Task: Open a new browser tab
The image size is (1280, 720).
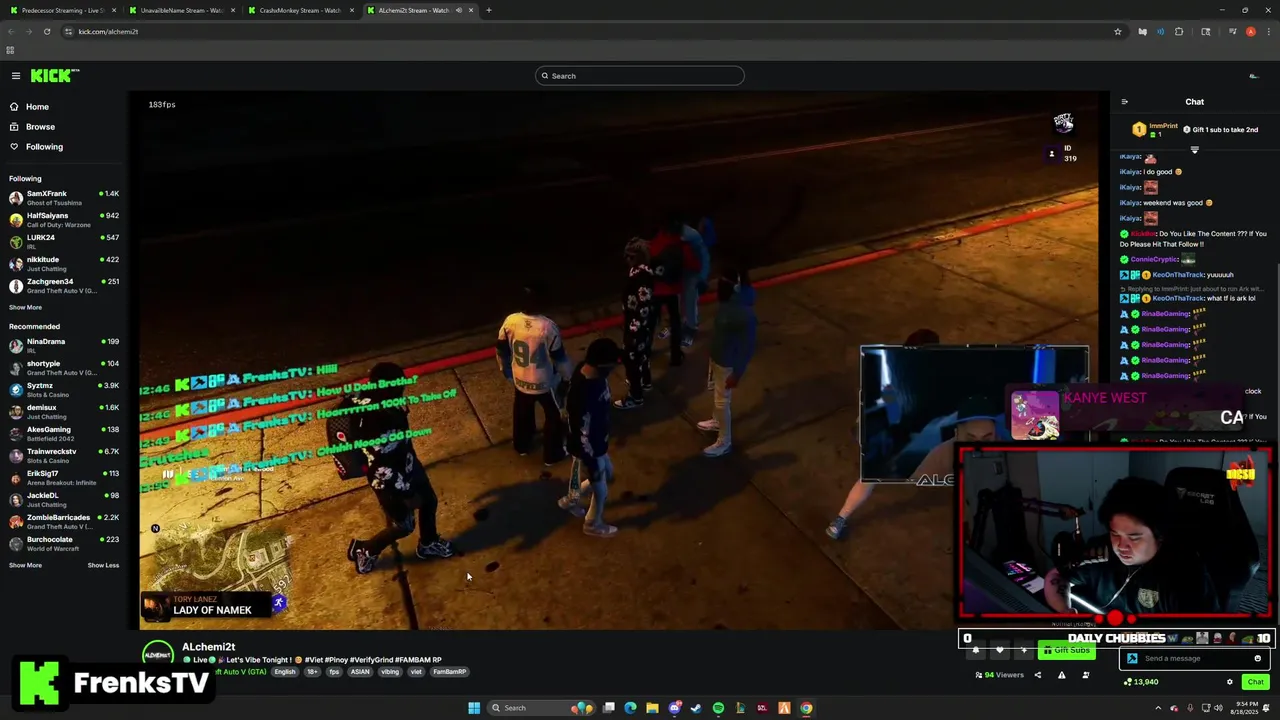Action: click(488, 10)
